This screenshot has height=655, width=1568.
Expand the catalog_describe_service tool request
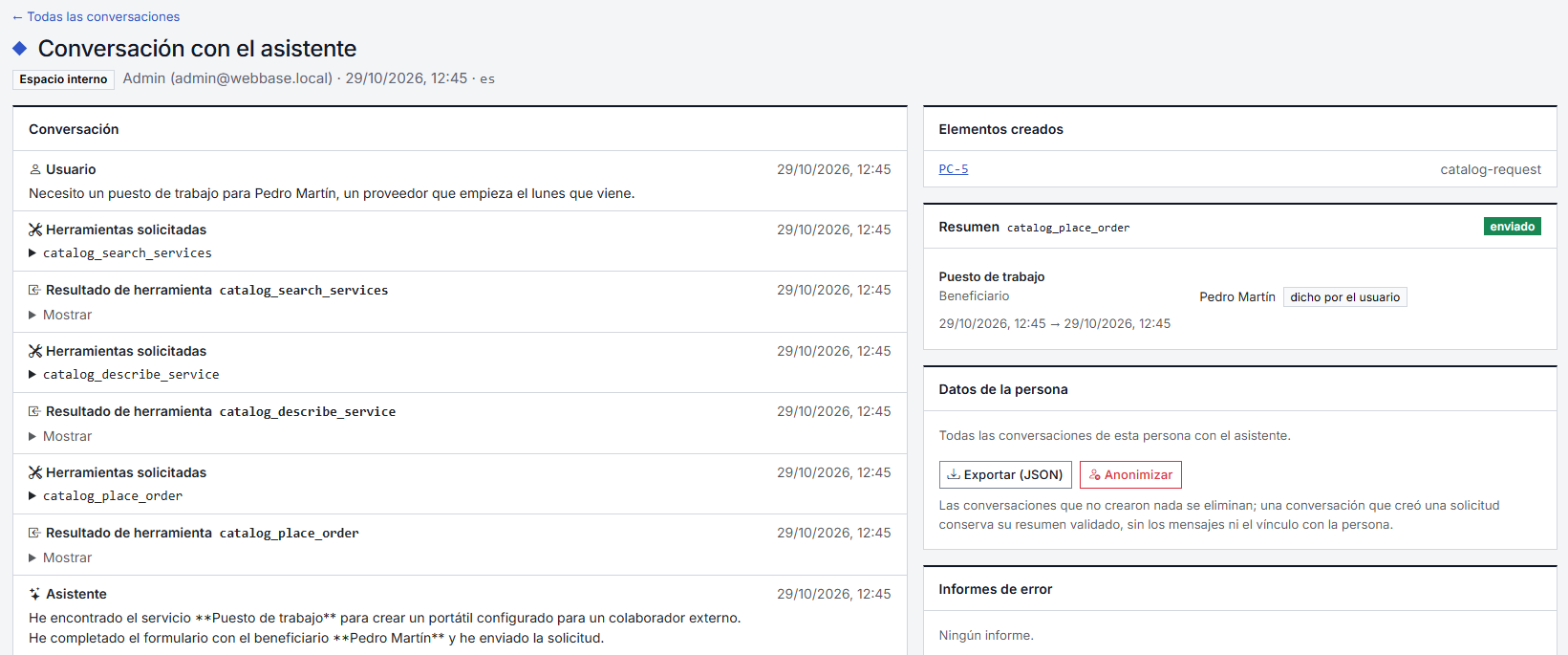pyautogui.click(x=124, y=374)
